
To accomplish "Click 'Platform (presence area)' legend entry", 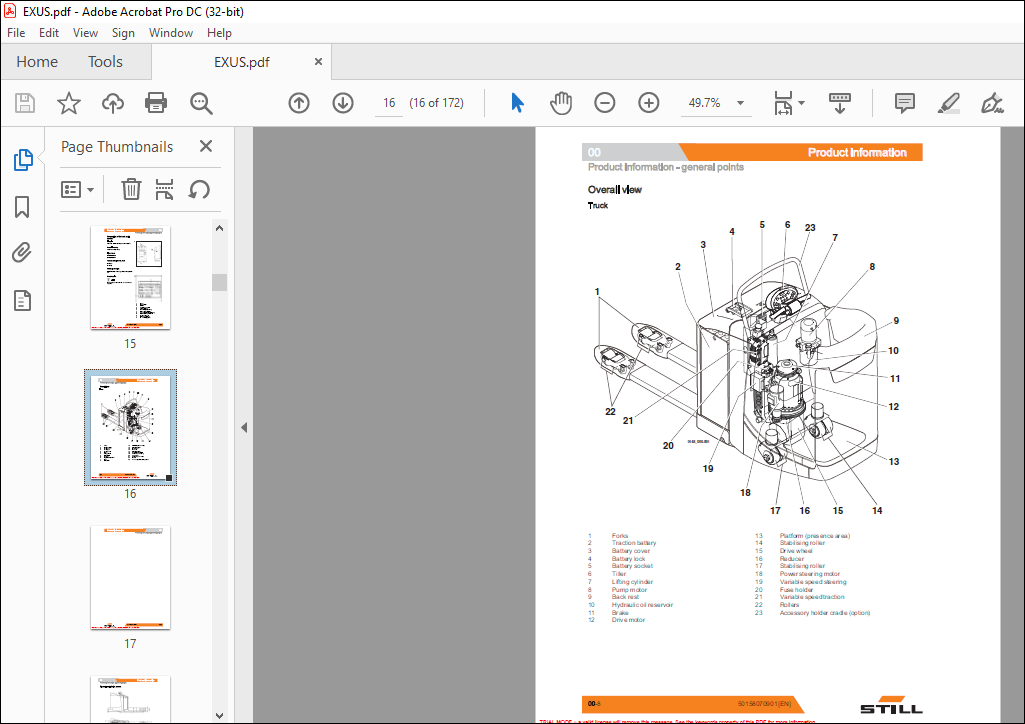I will pyautogui.click(x=815, y=536).
